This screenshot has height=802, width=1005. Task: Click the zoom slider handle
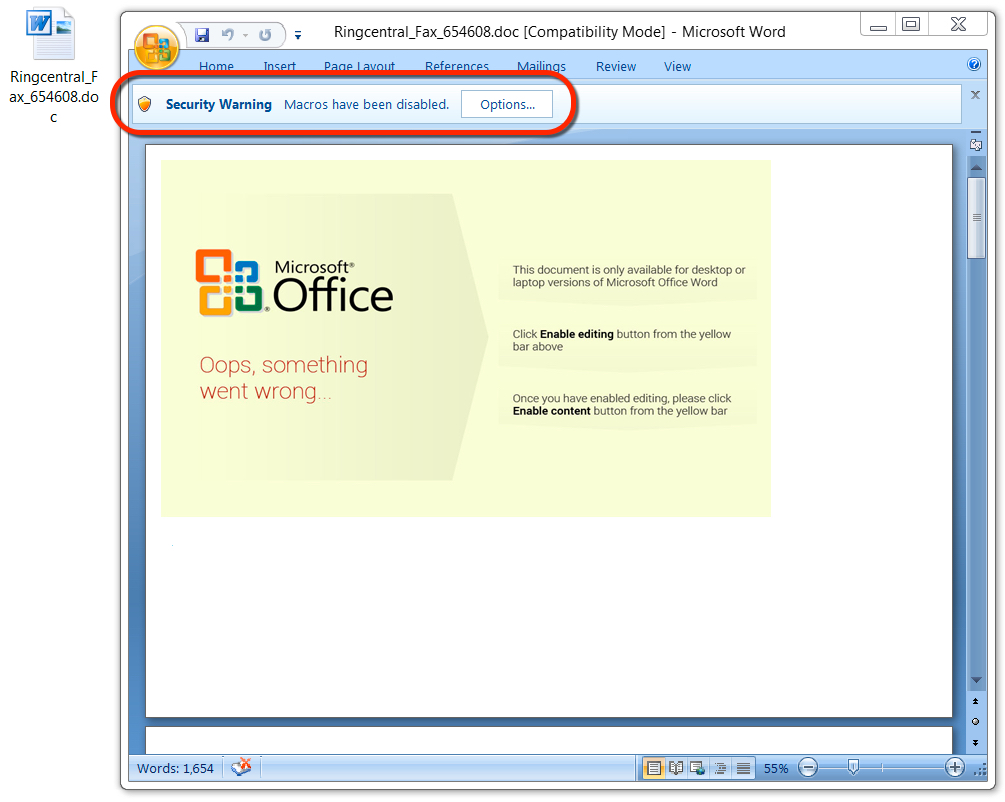click(x=853, y=767)
